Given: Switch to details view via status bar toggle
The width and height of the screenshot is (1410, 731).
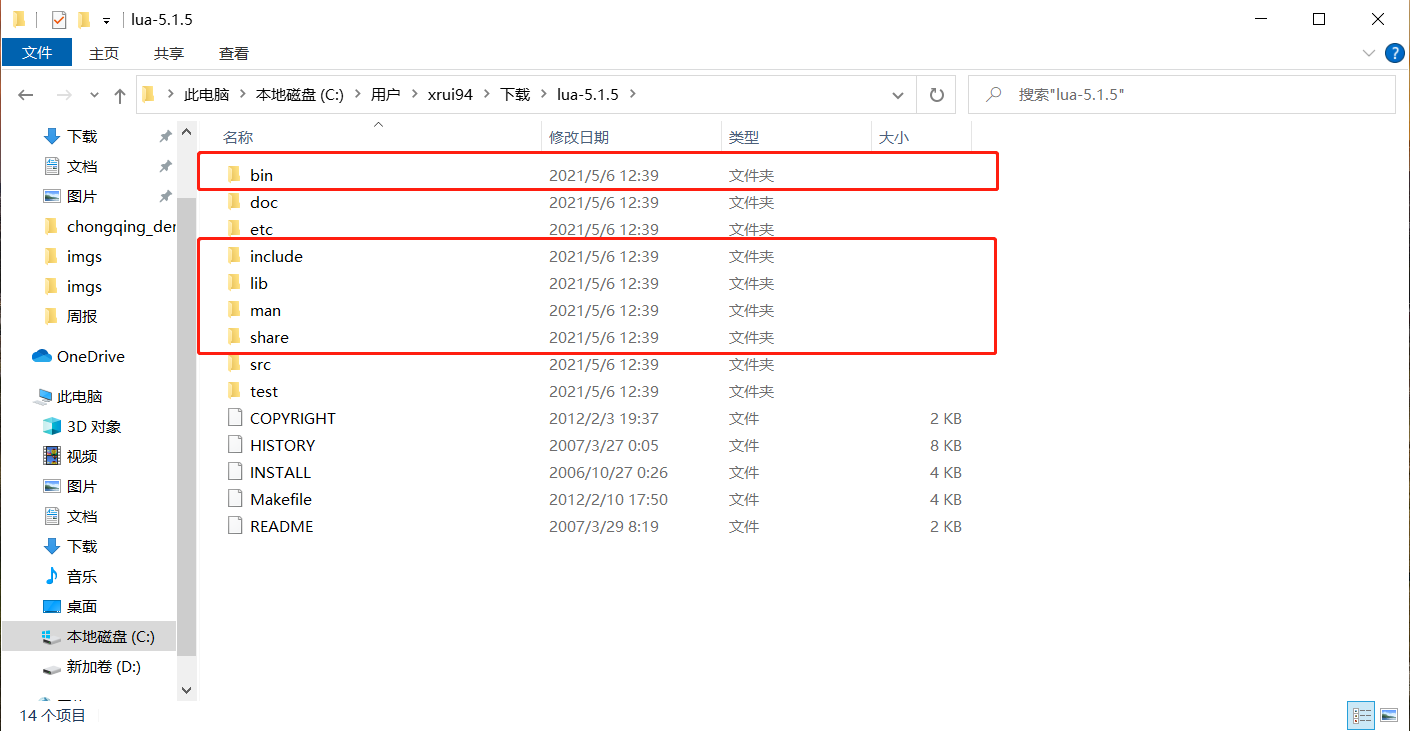Looking at the screenshot, I should coord(1361,715).
